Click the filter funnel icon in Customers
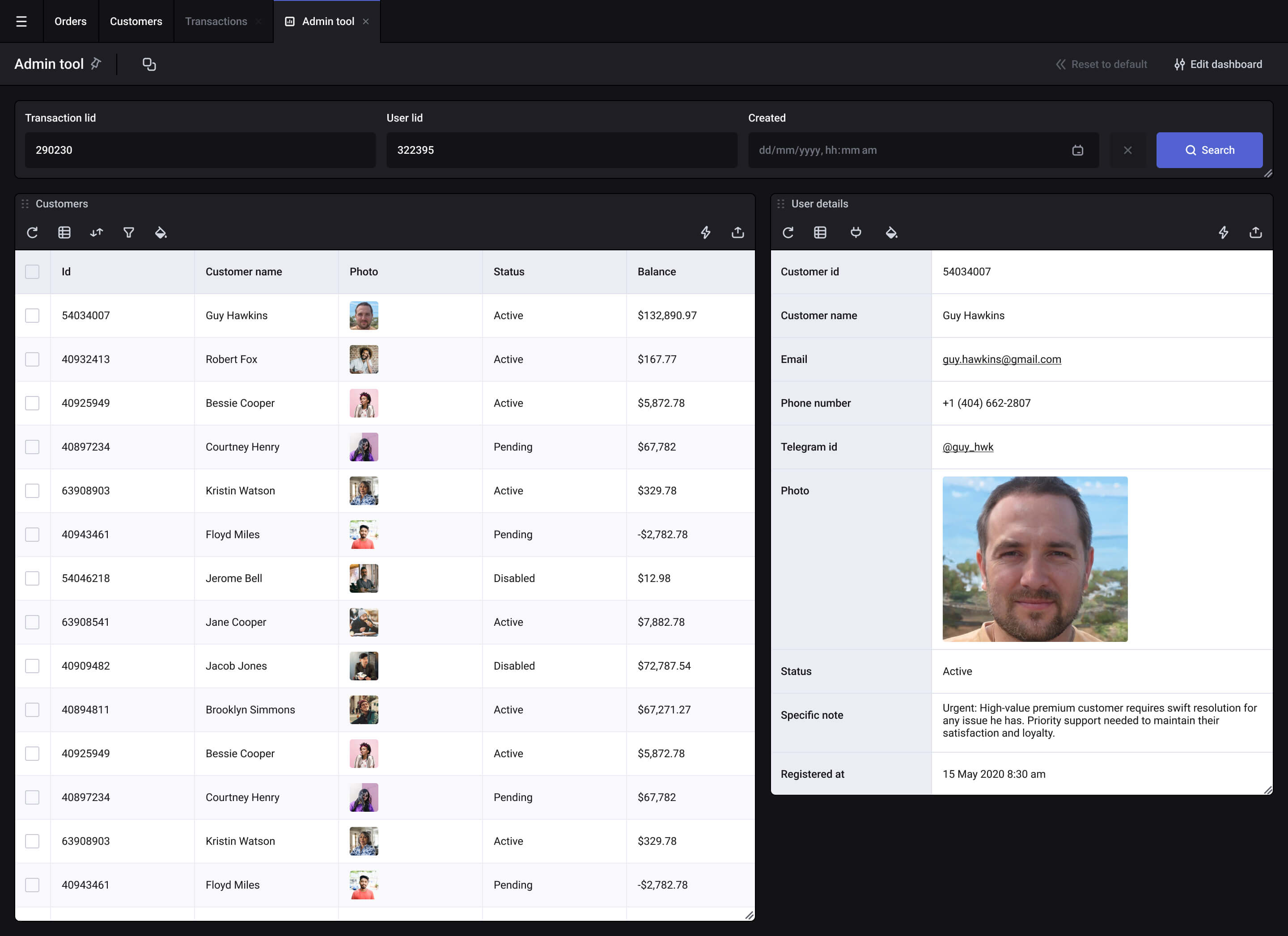 [129, 232]
